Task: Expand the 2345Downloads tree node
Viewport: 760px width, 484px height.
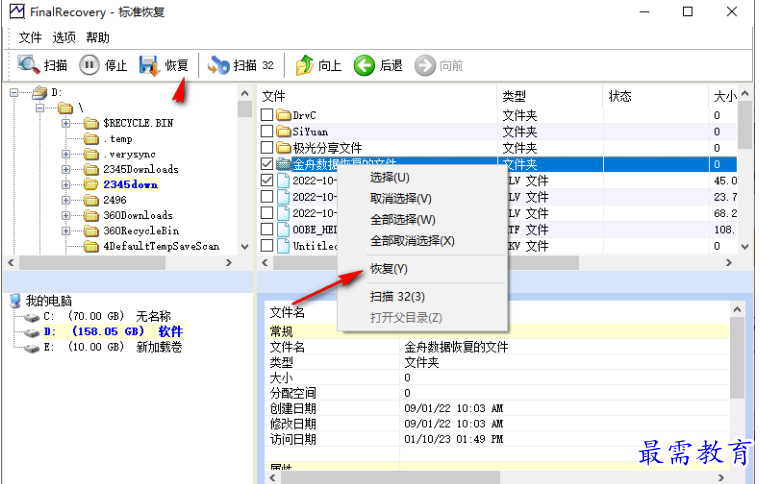Action: 65,170
